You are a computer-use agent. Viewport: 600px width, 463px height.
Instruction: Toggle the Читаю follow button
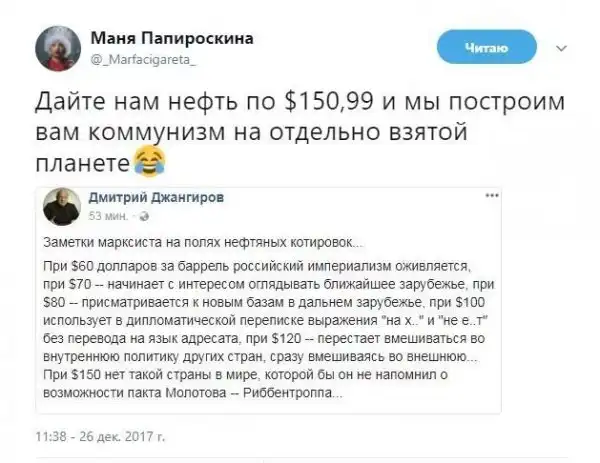[x=487, y=47]
